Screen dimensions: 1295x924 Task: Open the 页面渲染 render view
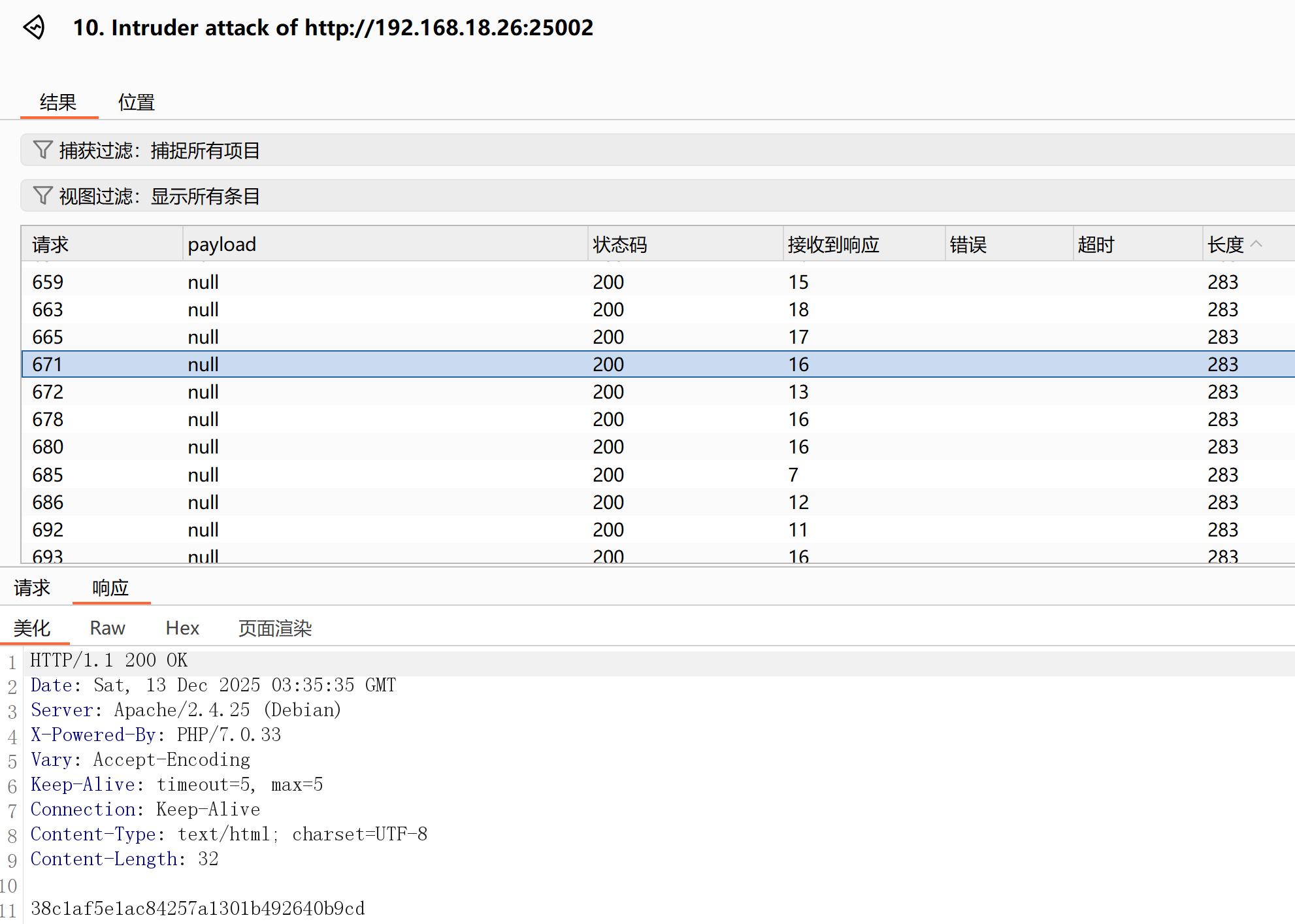(275, 628)
